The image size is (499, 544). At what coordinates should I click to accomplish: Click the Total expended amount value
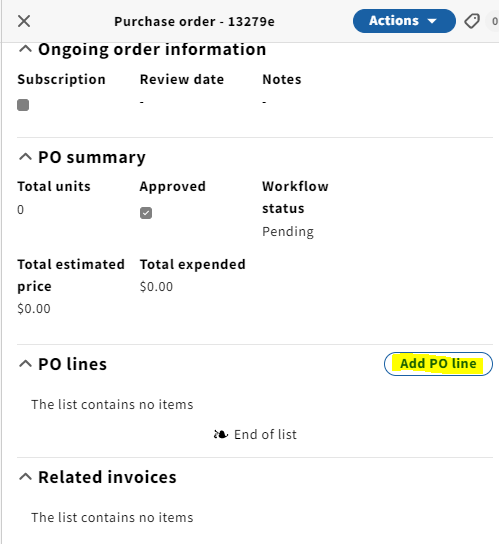tap(156, 287)
